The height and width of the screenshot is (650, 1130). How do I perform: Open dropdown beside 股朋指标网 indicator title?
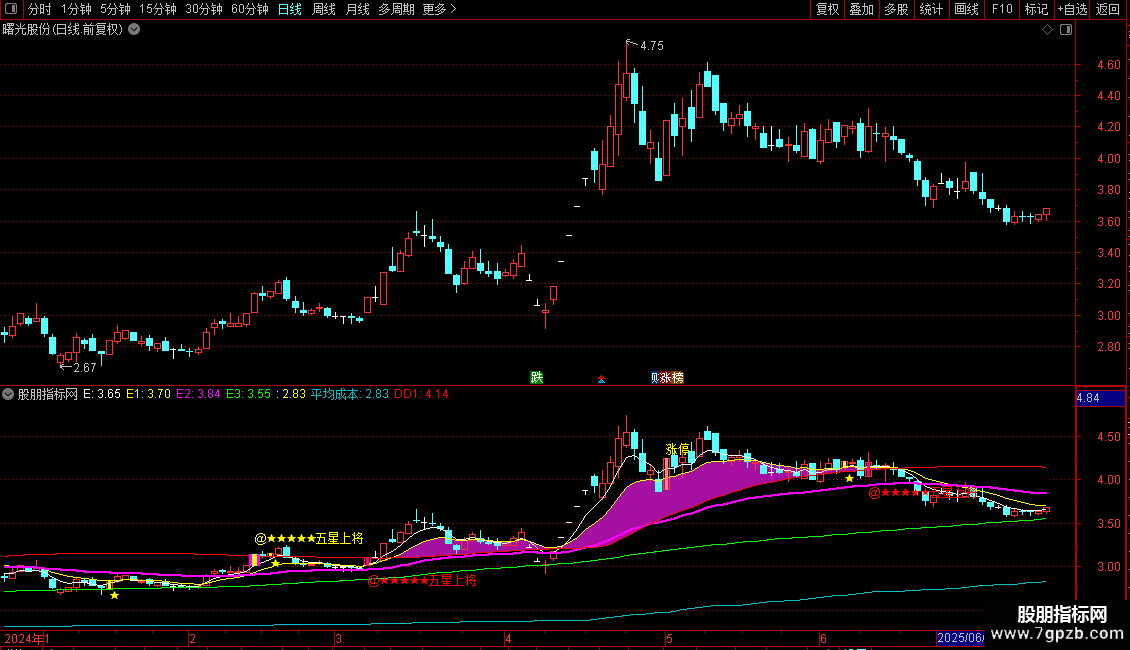click(8, 394)
